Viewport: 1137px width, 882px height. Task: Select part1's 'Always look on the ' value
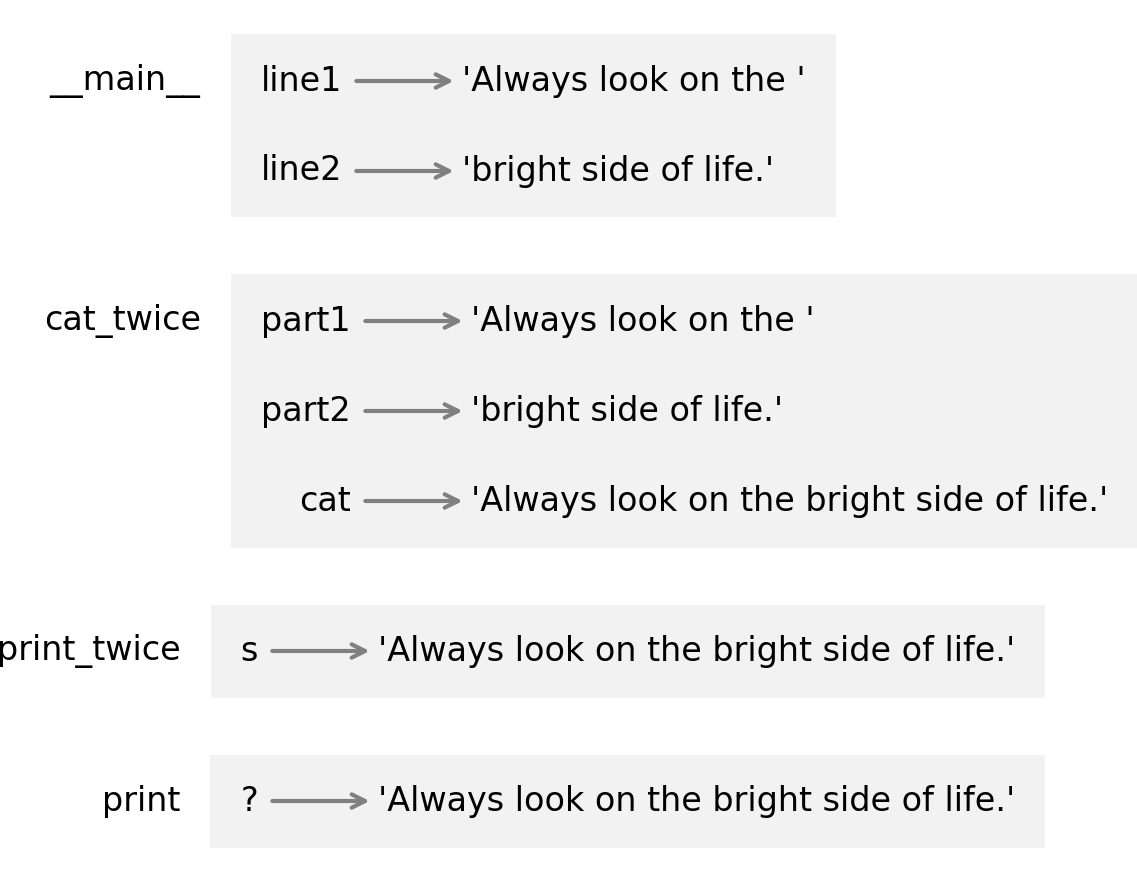642,321
